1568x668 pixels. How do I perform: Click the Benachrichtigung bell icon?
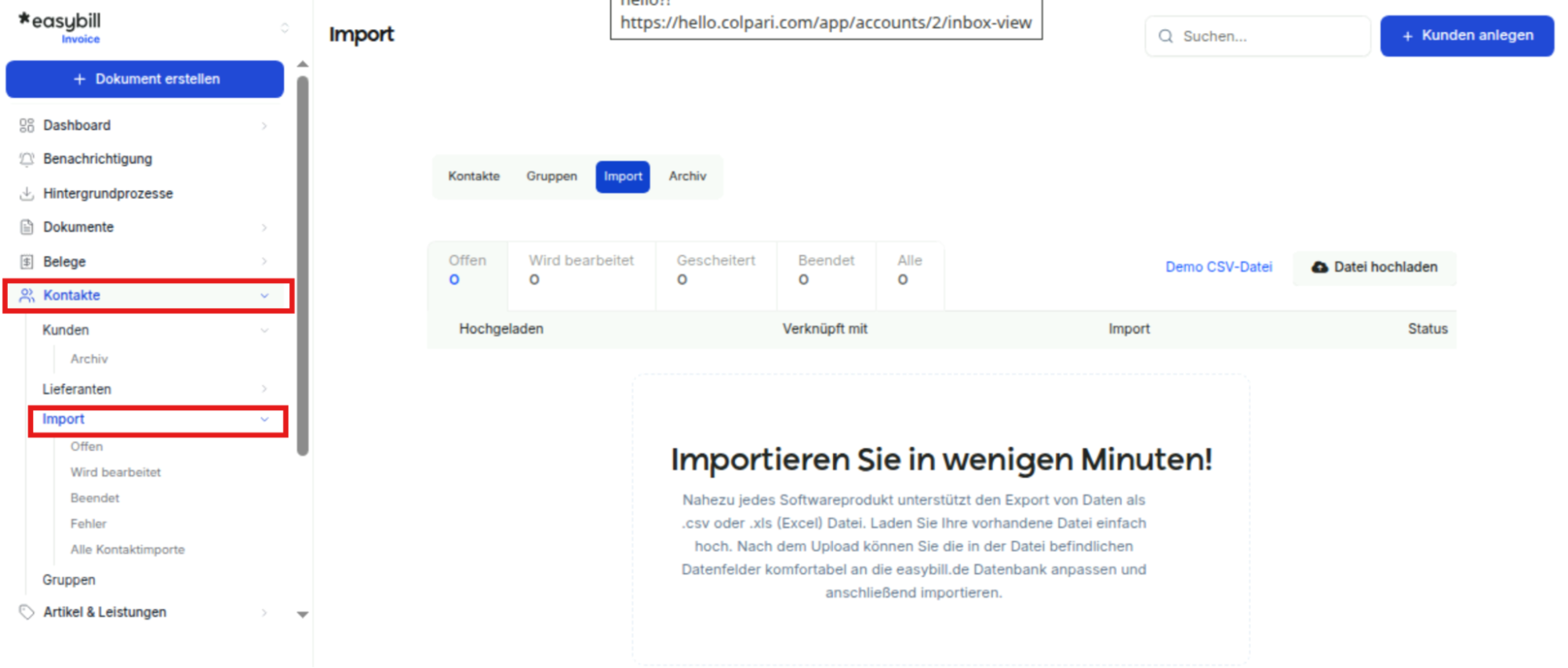(x=27, y=159)
